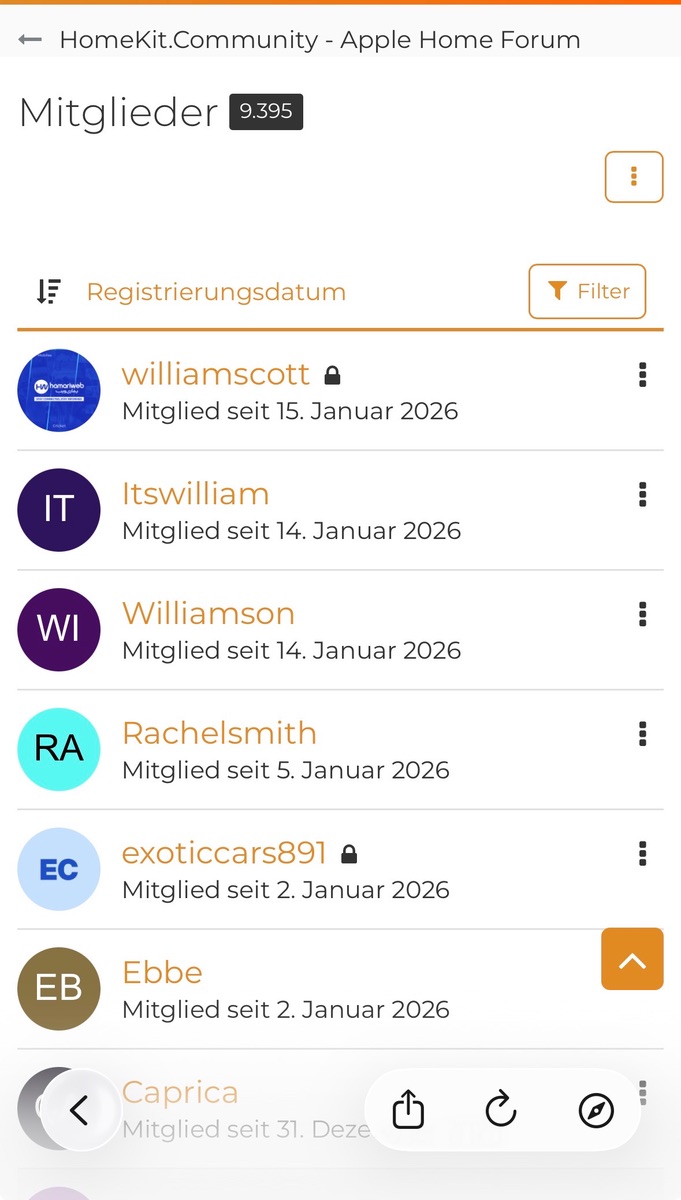
Task: Tap the back arrow next to forum title
Action: 30,40
